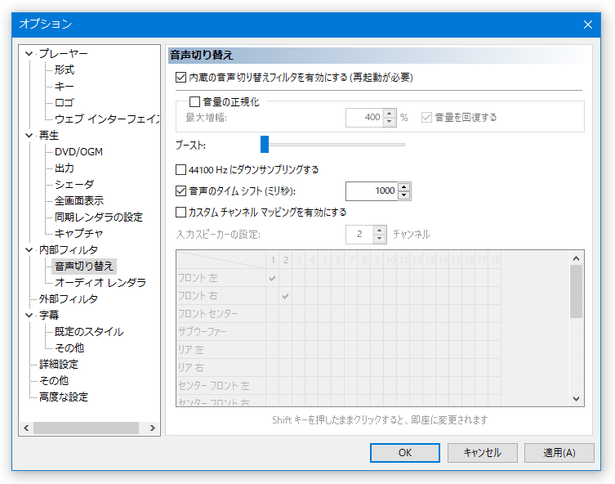615x484 pixels.
Task: Click the tree's left scroll arrow
Action: pos(26,428)
